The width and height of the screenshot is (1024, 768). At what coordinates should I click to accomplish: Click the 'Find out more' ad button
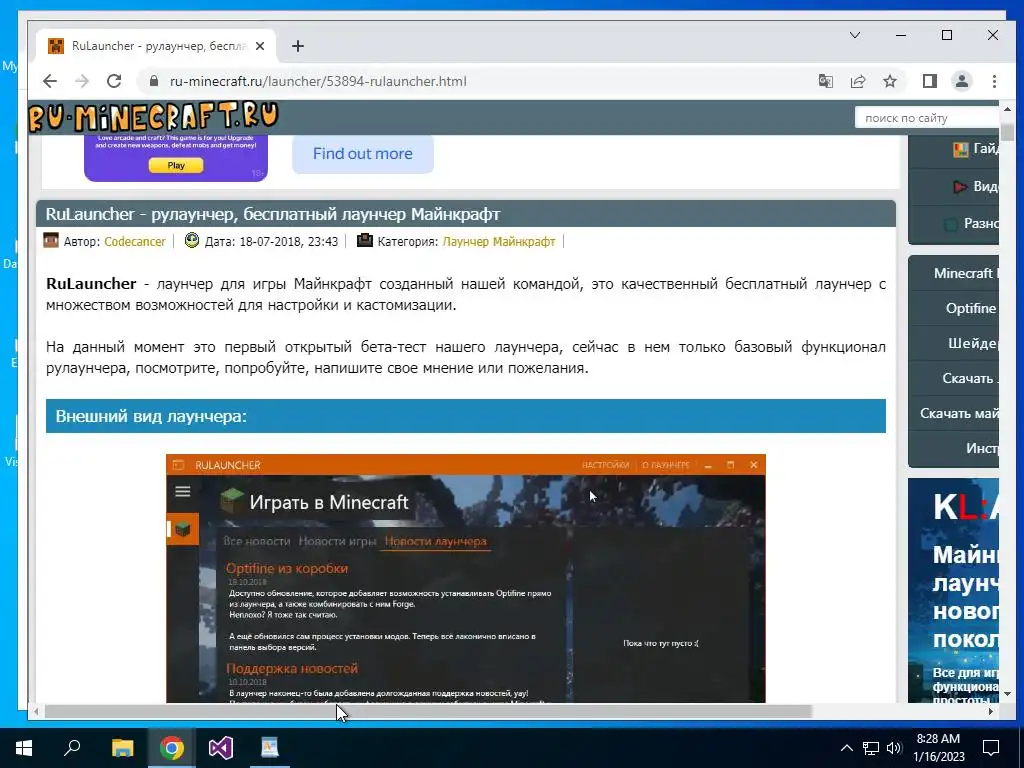[x=362, y=153]
